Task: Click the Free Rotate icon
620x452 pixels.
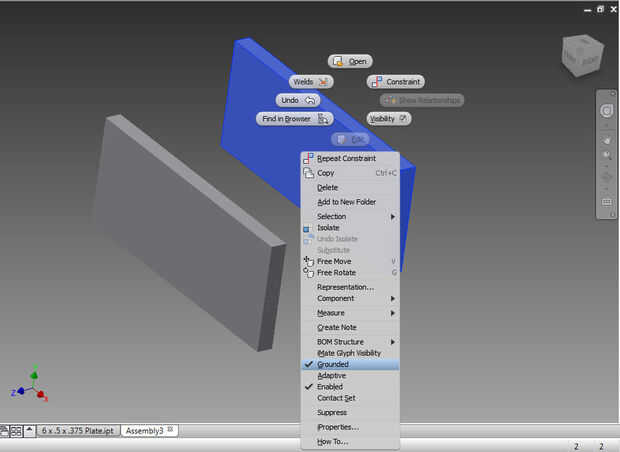Action: click(x=308, y=272)
